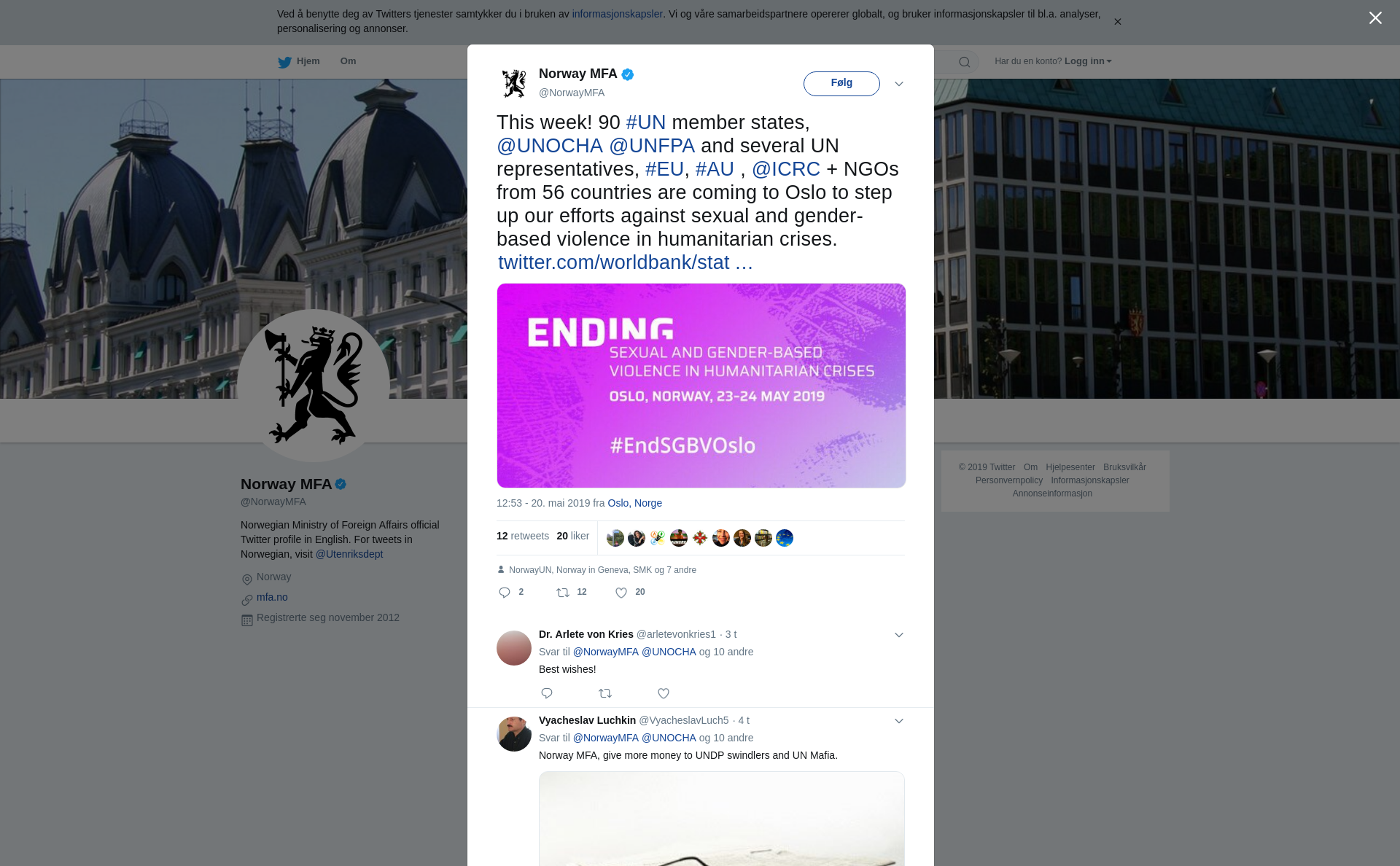Open the Logg inn dropdown
The width and height of the screenshot is (1400, 866).
click(1088, 61)
